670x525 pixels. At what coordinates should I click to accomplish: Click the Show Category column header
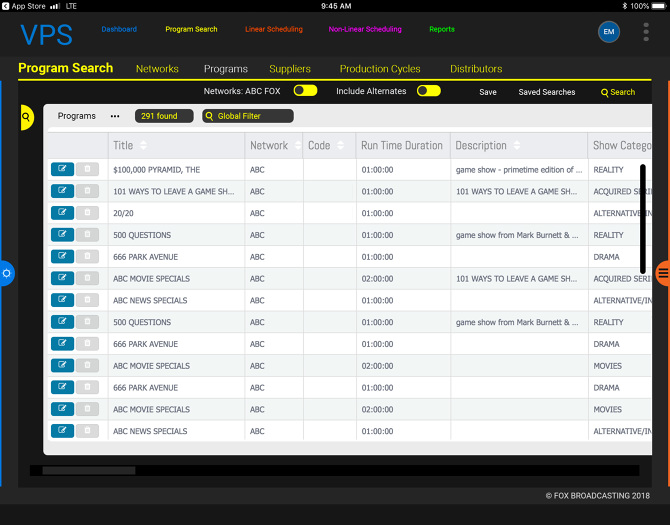(622, 145)
